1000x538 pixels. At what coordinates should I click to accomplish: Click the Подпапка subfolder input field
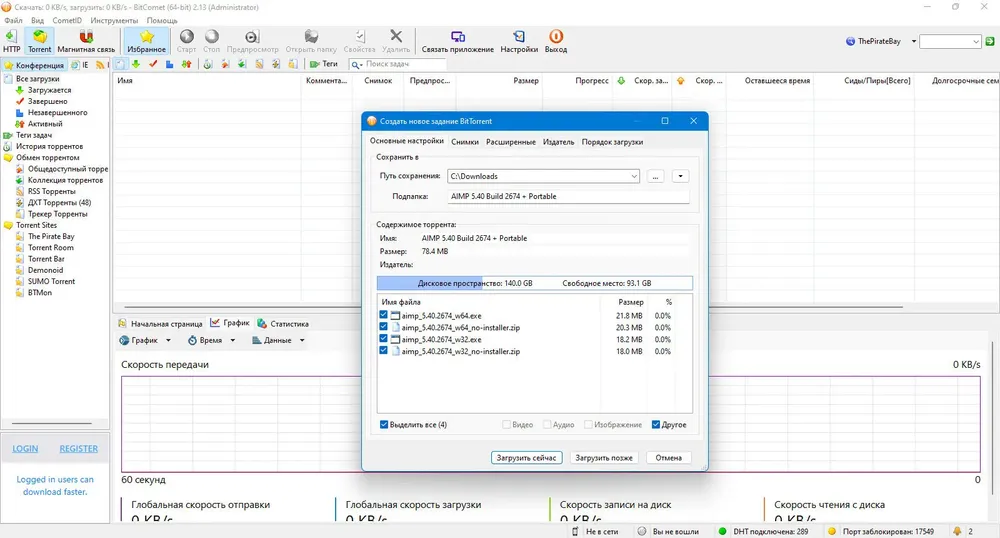coord(568,196)
